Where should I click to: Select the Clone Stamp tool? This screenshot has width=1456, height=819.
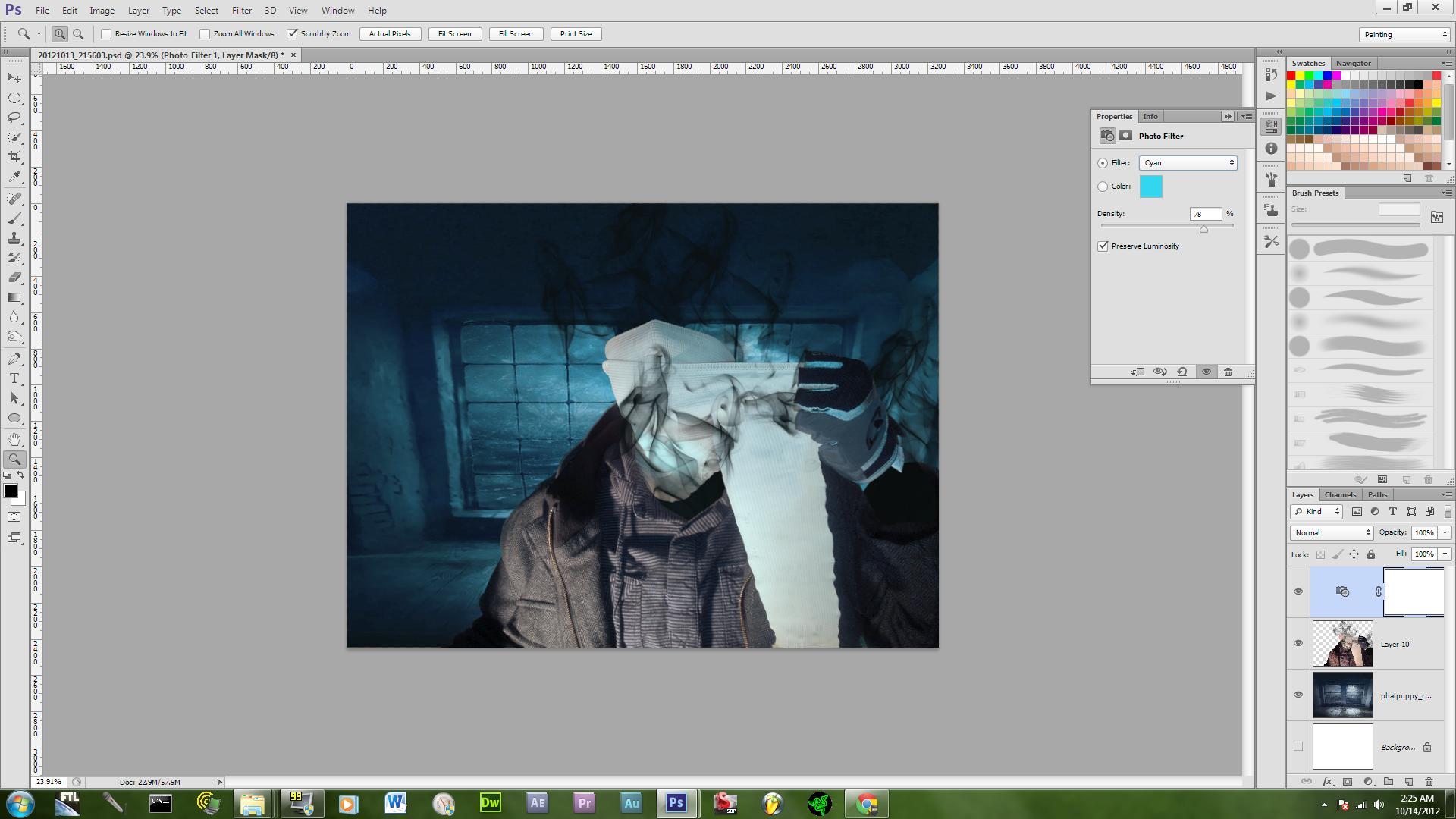(14, 238)
